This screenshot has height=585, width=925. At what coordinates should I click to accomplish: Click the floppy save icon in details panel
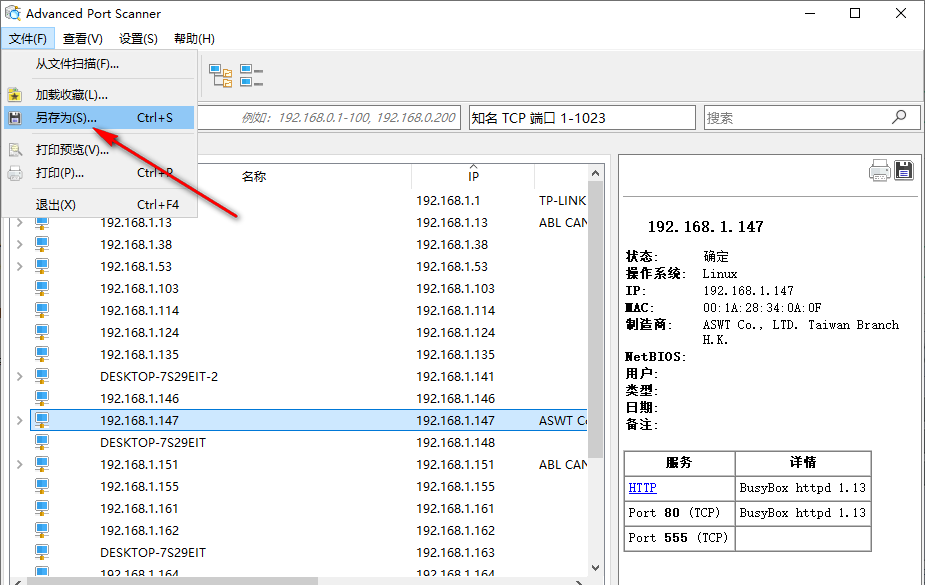pyautogui.click(x=904, y=170)
